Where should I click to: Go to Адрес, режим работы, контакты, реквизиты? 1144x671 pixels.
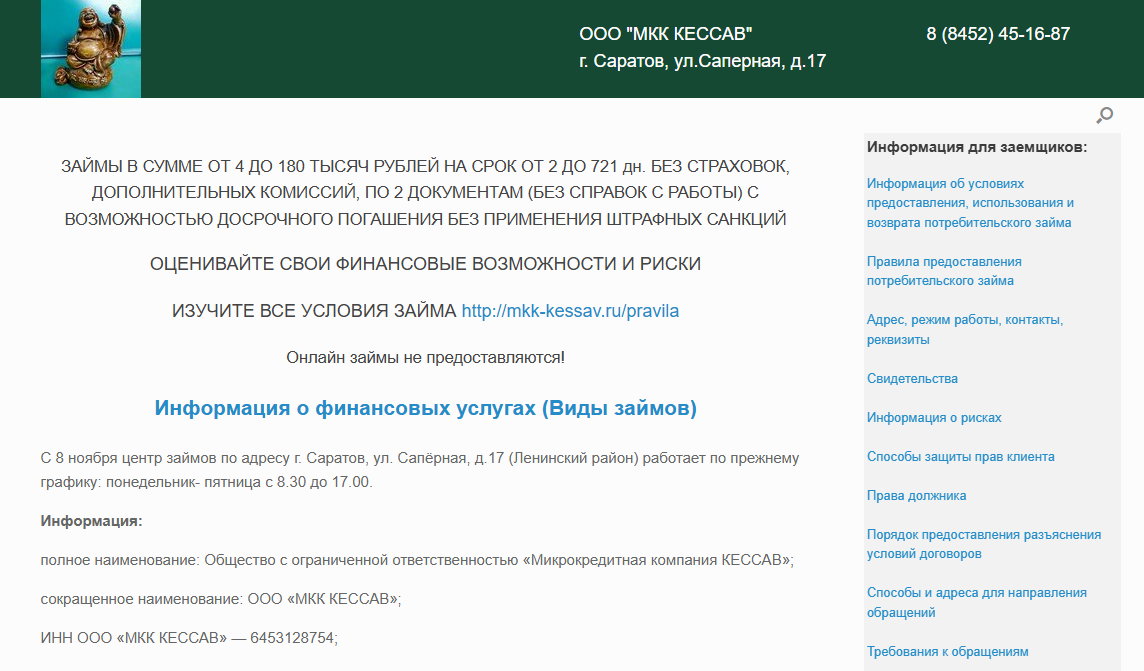pyautogui.click(x=964, y=330)
